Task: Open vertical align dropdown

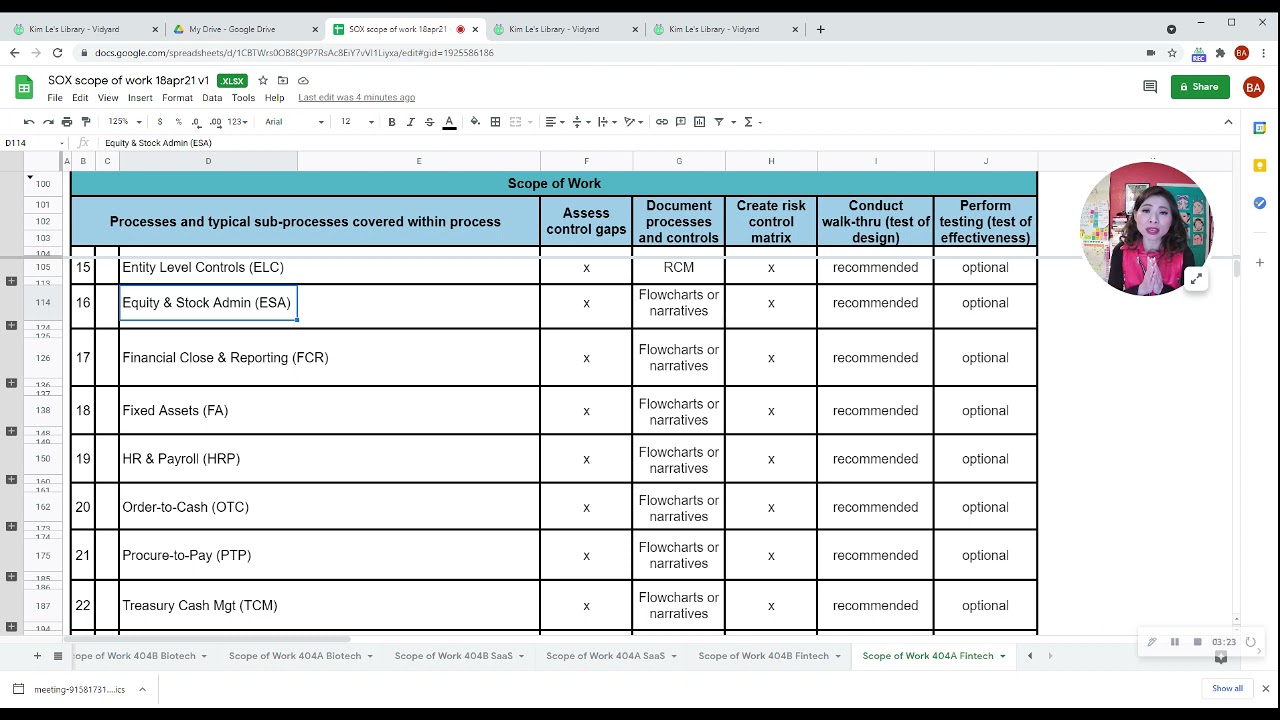Action: click(x=579, y=122)
